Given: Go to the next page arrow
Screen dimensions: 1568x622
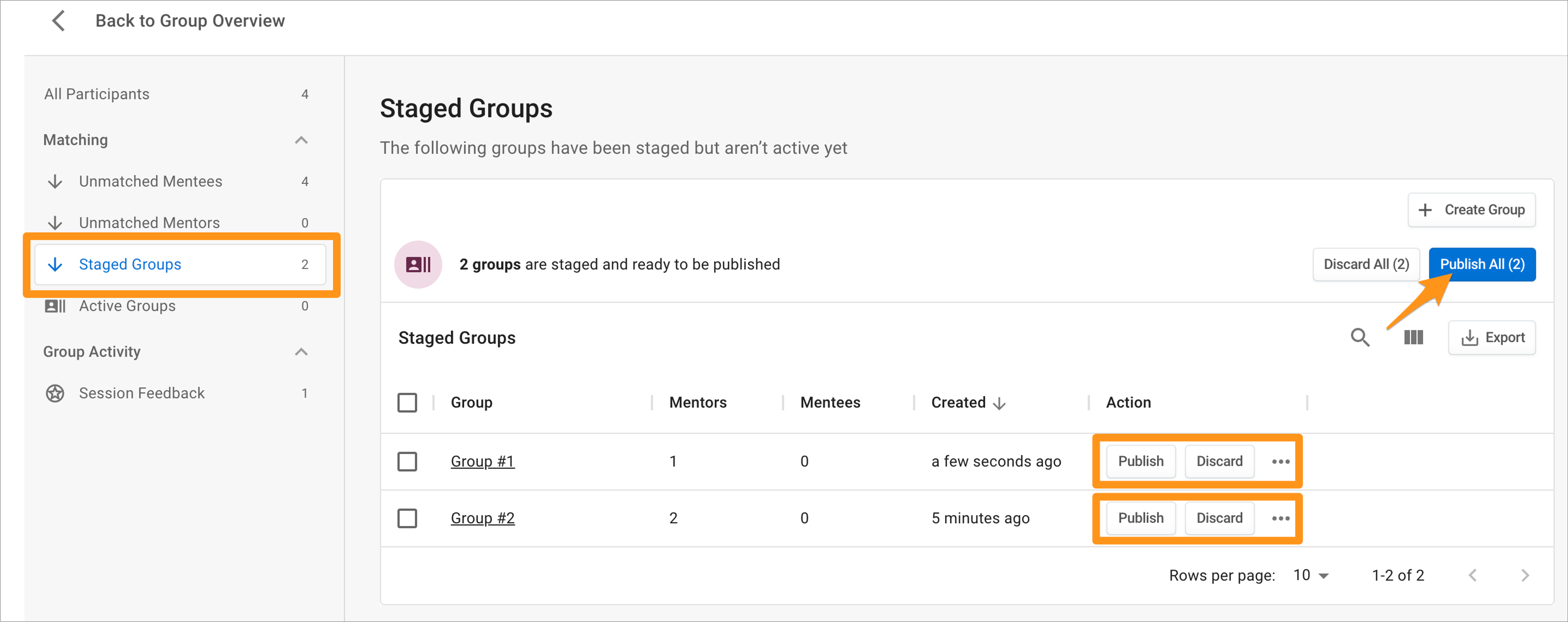Looking at the screenshot, I should click(x=1525, y=575).
